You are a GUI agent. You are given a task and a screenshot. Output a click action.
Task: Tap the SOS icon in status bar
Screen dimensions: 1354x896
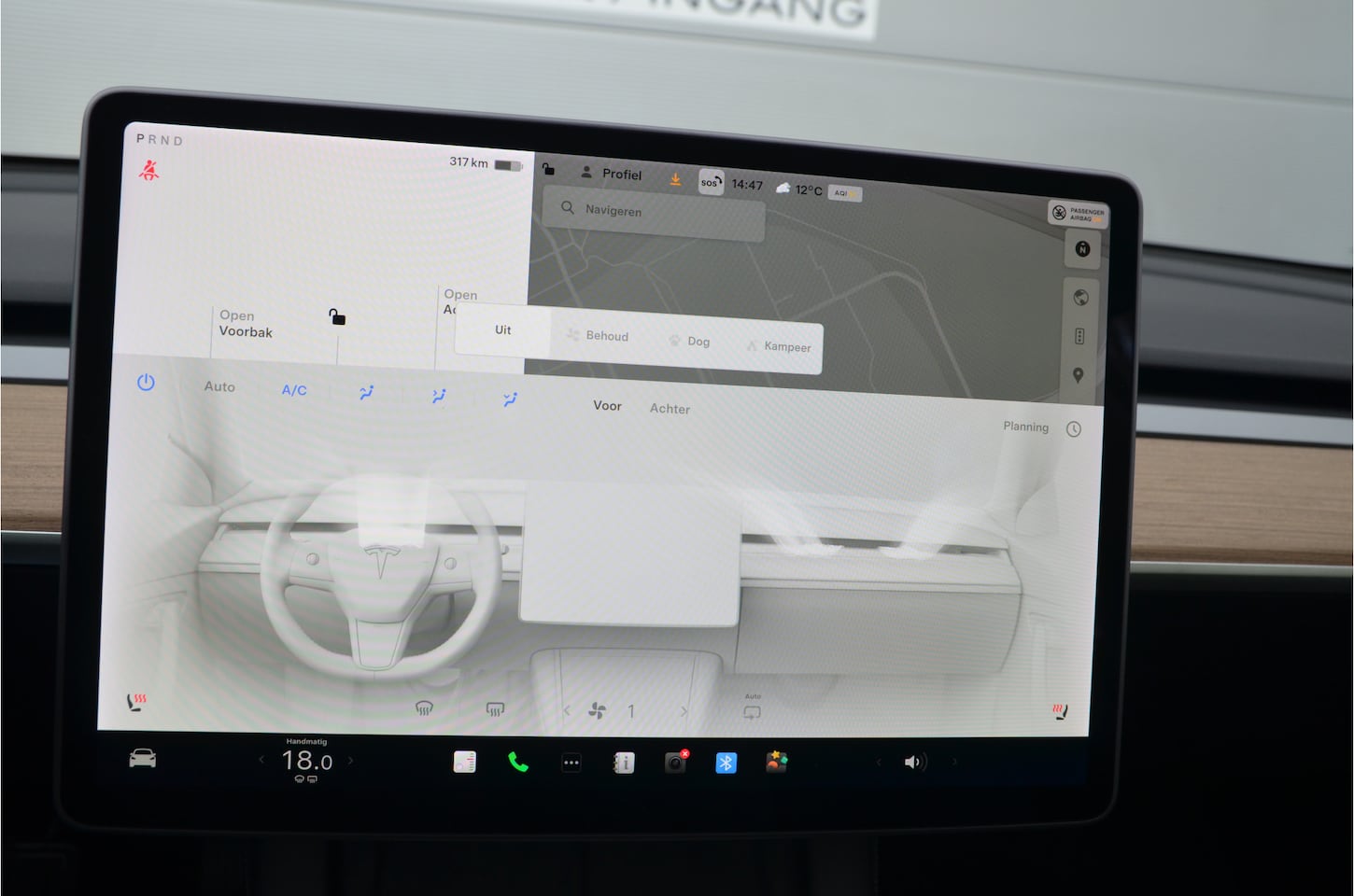coord(710,182)
